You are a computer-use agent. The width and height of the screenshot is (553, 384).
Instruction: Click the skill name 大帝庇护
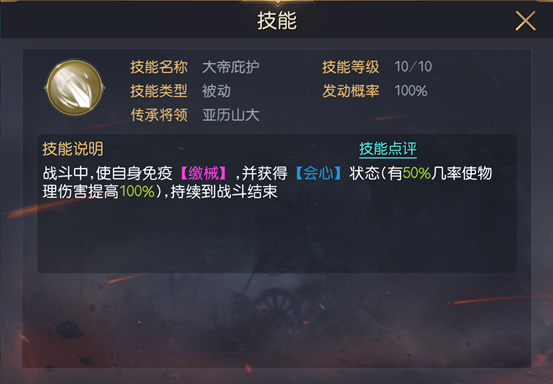point(231,67)
